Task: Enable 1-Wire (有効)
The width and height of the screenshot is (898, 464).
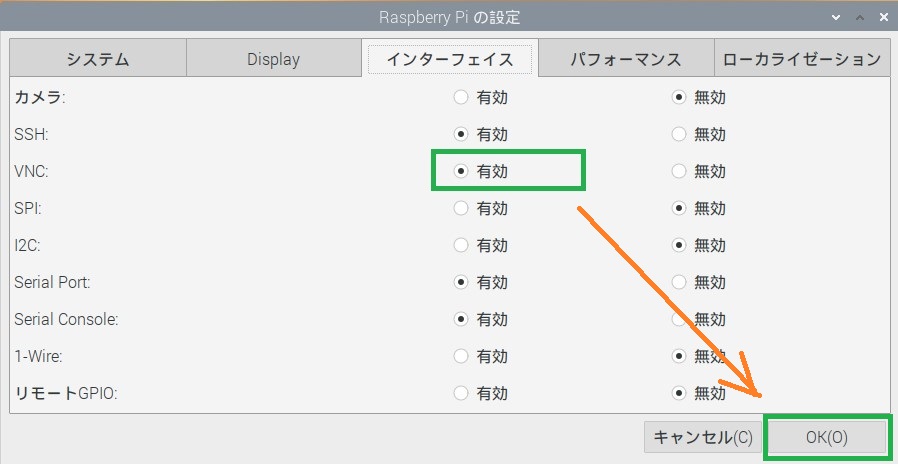Action: (461, 356)
